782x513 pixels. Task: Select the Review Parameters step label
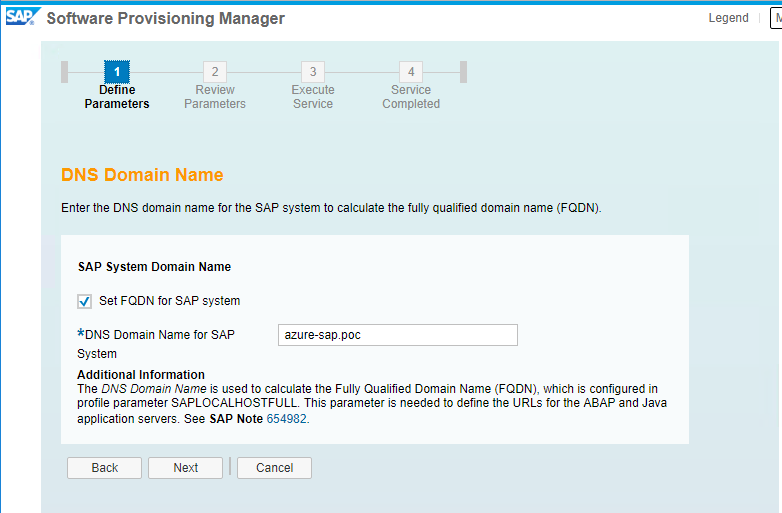pos(215,97)
